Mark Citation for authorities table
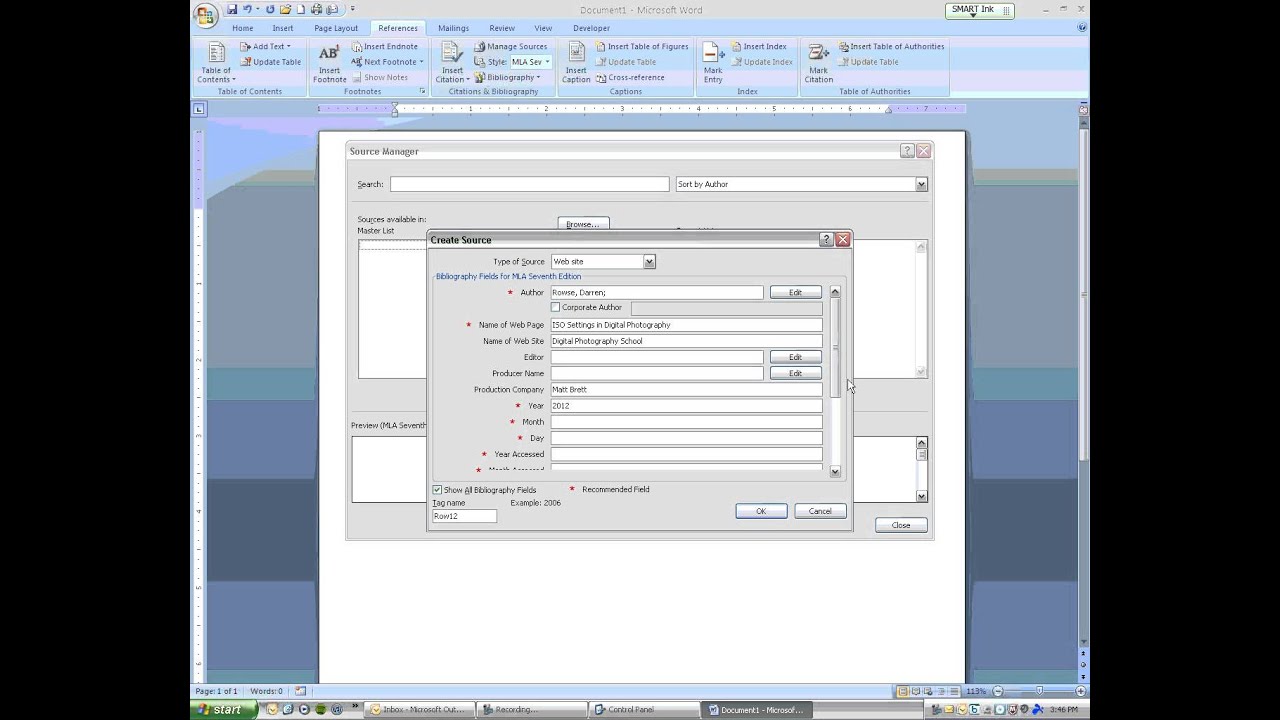 (x=818, y=62)
